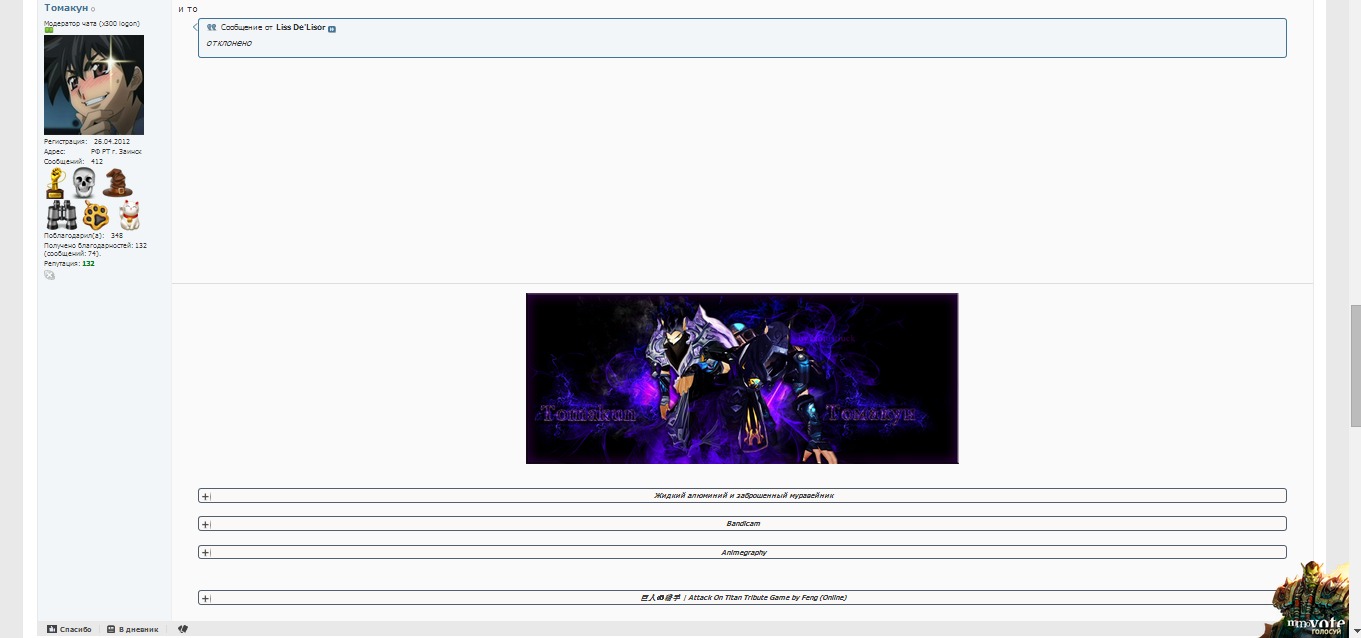
Task: Open the Томакун signature banner image
Action: click(742, 378)
